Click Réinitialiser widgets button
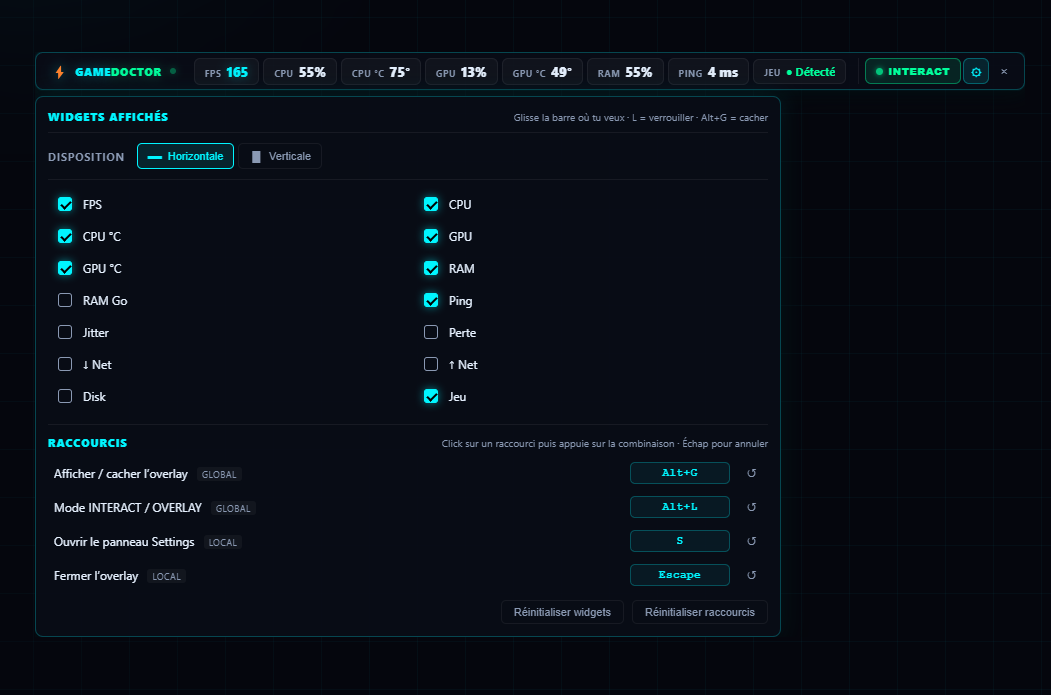Viewport: 1051px width, 695px height. [x=562, y=613]
